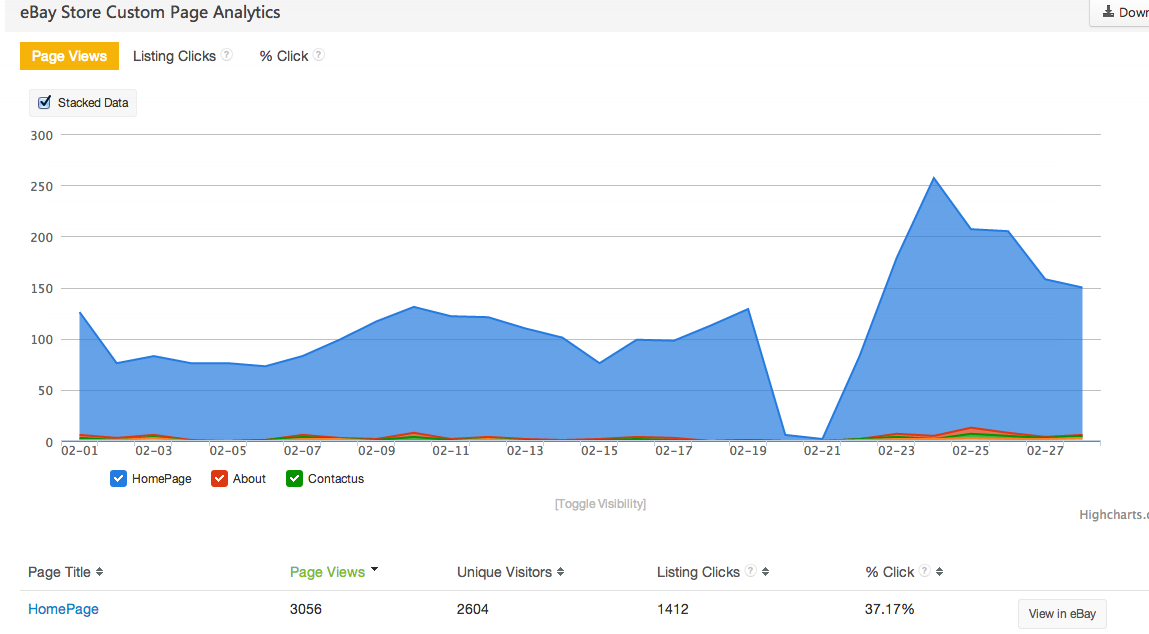Select the Page Views tab
Viewport: 1149px width, 634px height.
point(69,56)
